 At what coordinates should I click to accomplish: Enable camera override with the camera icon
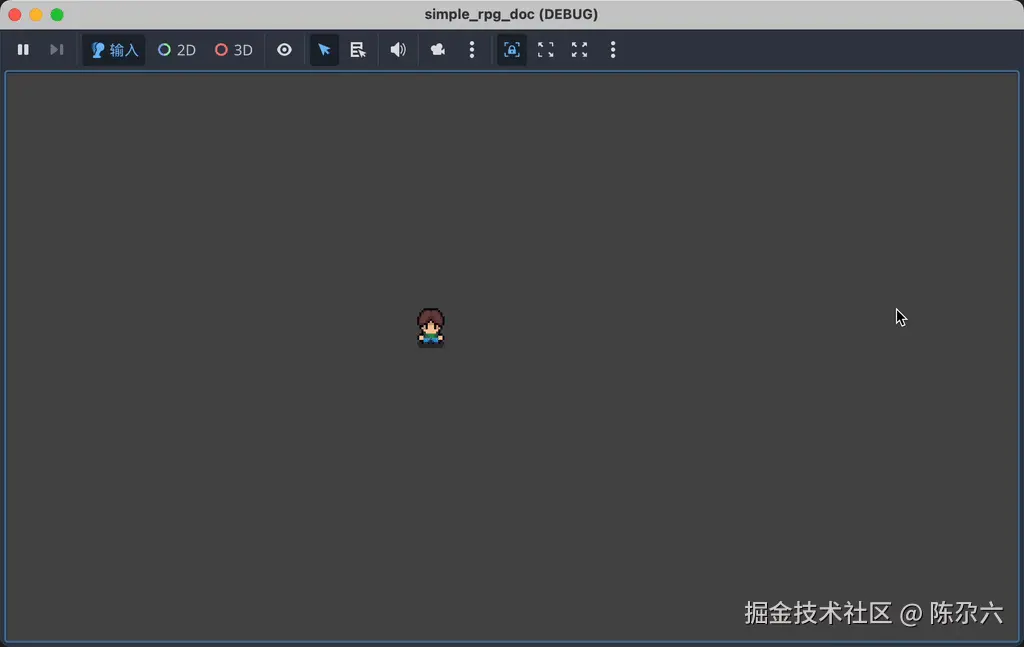point(437,49)
